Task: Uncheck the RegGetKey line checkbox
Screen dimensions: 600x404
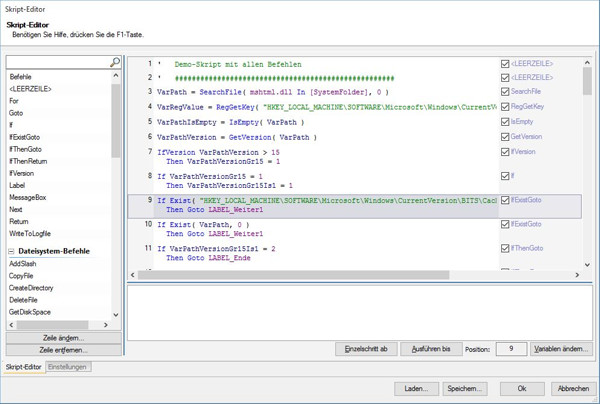Action: (505, 107)
